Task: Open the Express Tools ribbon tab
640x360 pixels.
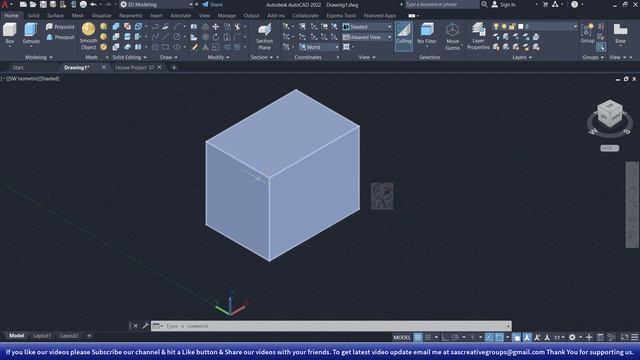Action: coord(341,16)
